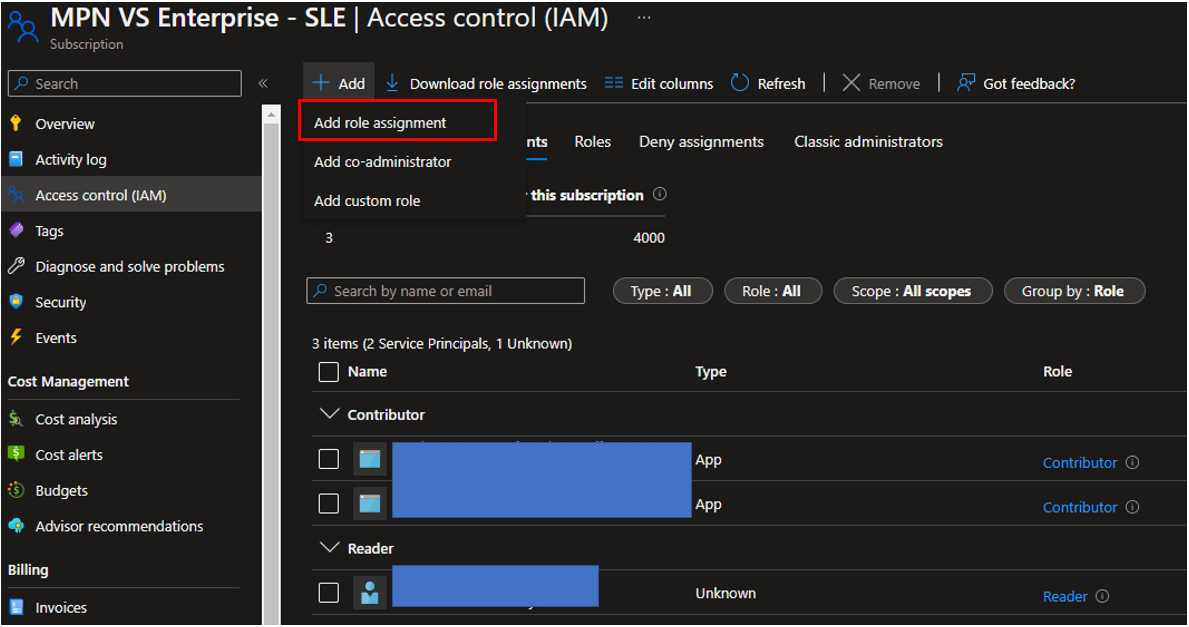Screen dimensions: 1189x627
Task: Open the Contributor role link in the first app row
Action: (x=1080, y=462)
